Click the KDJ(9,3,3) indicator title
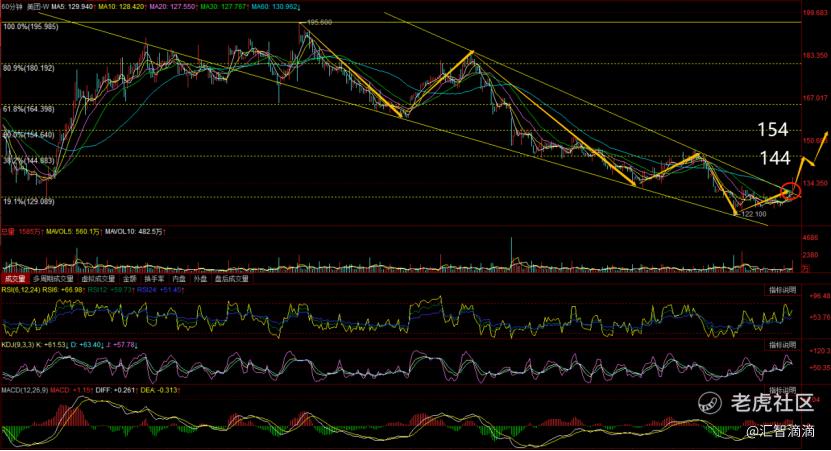This screenshot has height=451, width=831. coord(17,345)
